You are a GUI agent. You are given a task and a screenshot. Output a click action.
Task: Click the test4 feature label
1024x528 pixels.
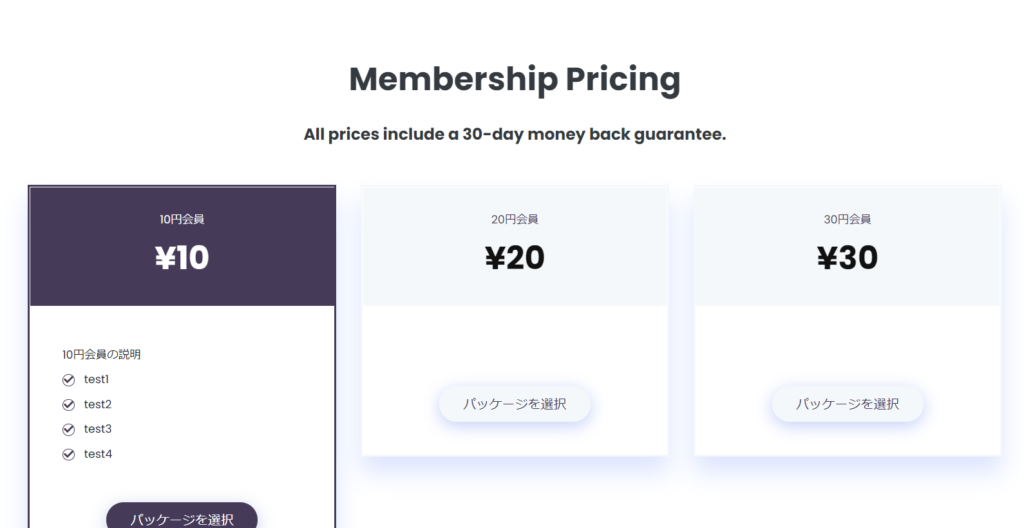(x=98, y=454)
